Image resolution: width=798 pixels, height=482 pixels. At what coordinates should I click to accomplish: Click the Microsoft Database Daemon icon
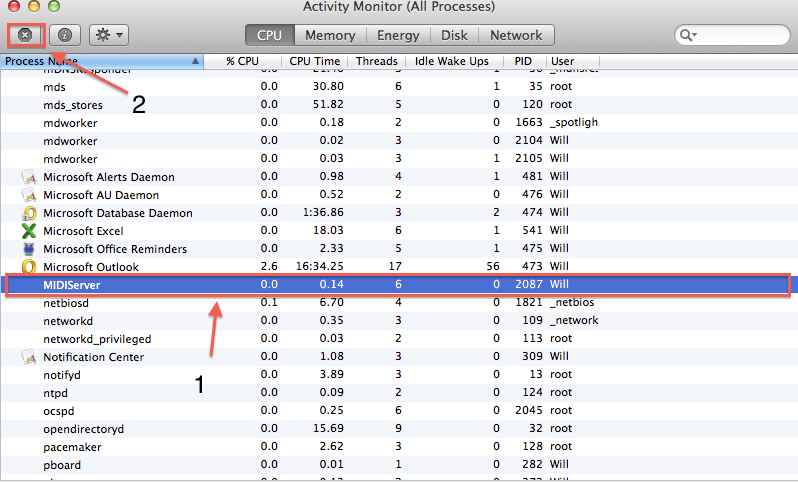point(29,213)
